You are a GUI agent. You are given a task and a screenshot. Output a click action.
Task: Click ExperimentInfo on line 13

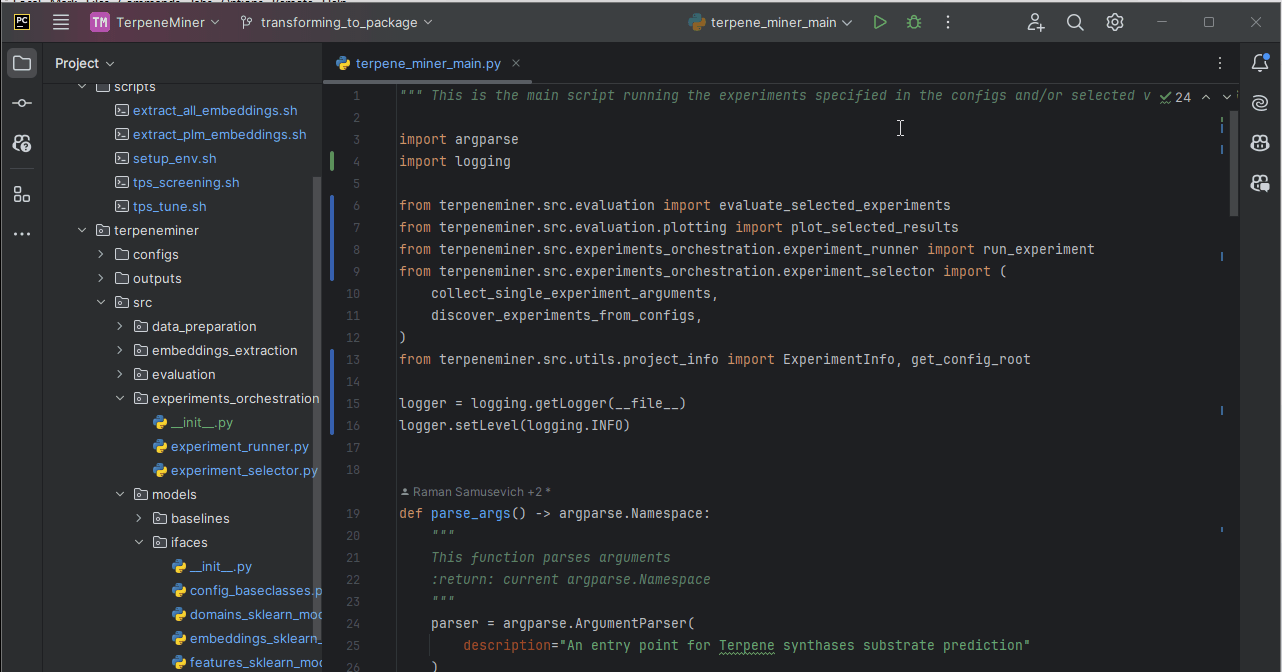click(839, 360)
